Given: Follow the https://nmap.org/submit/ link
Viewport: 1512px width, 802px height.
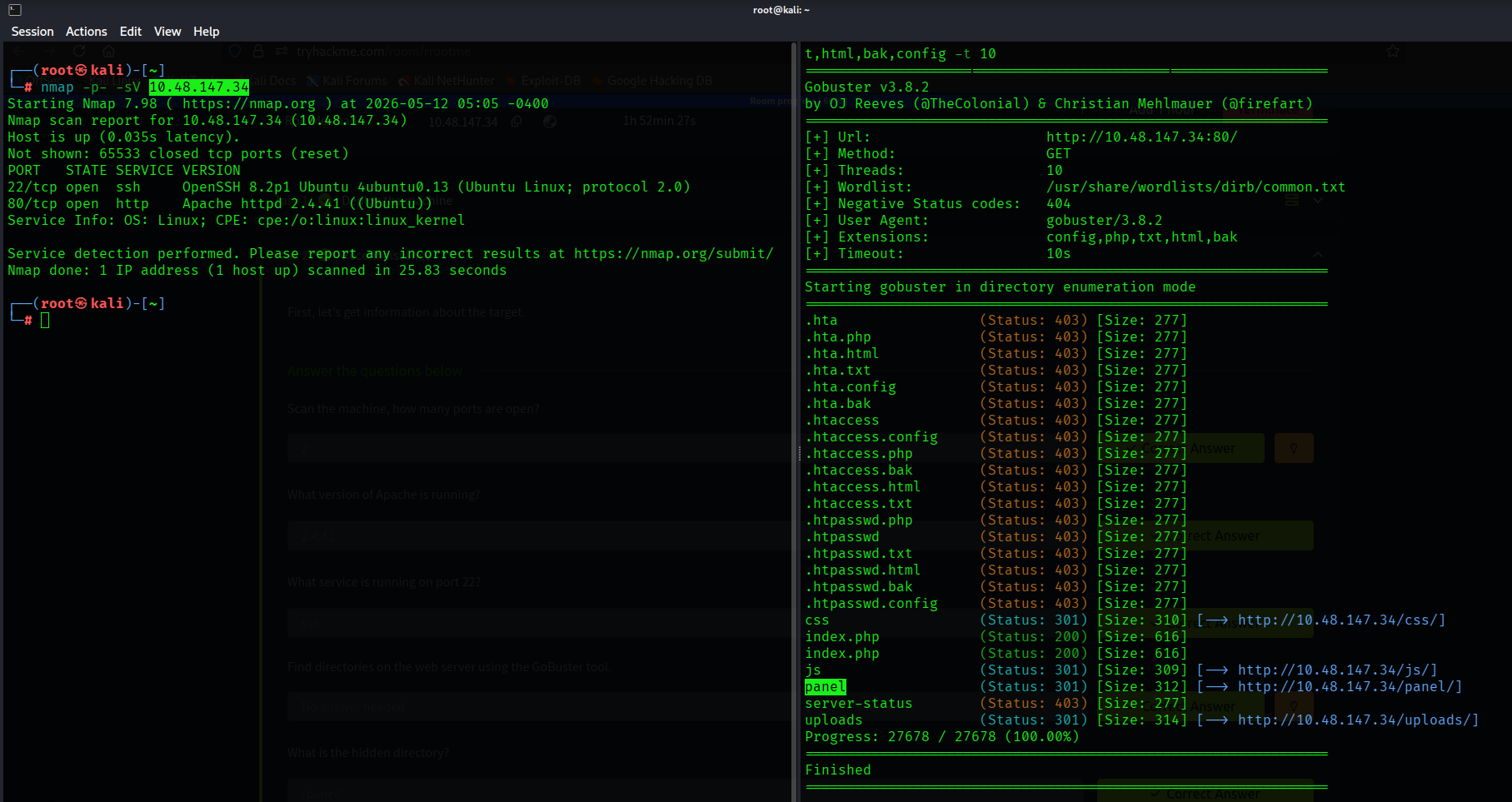Looking at the screenshot, I should pos(674,253).
